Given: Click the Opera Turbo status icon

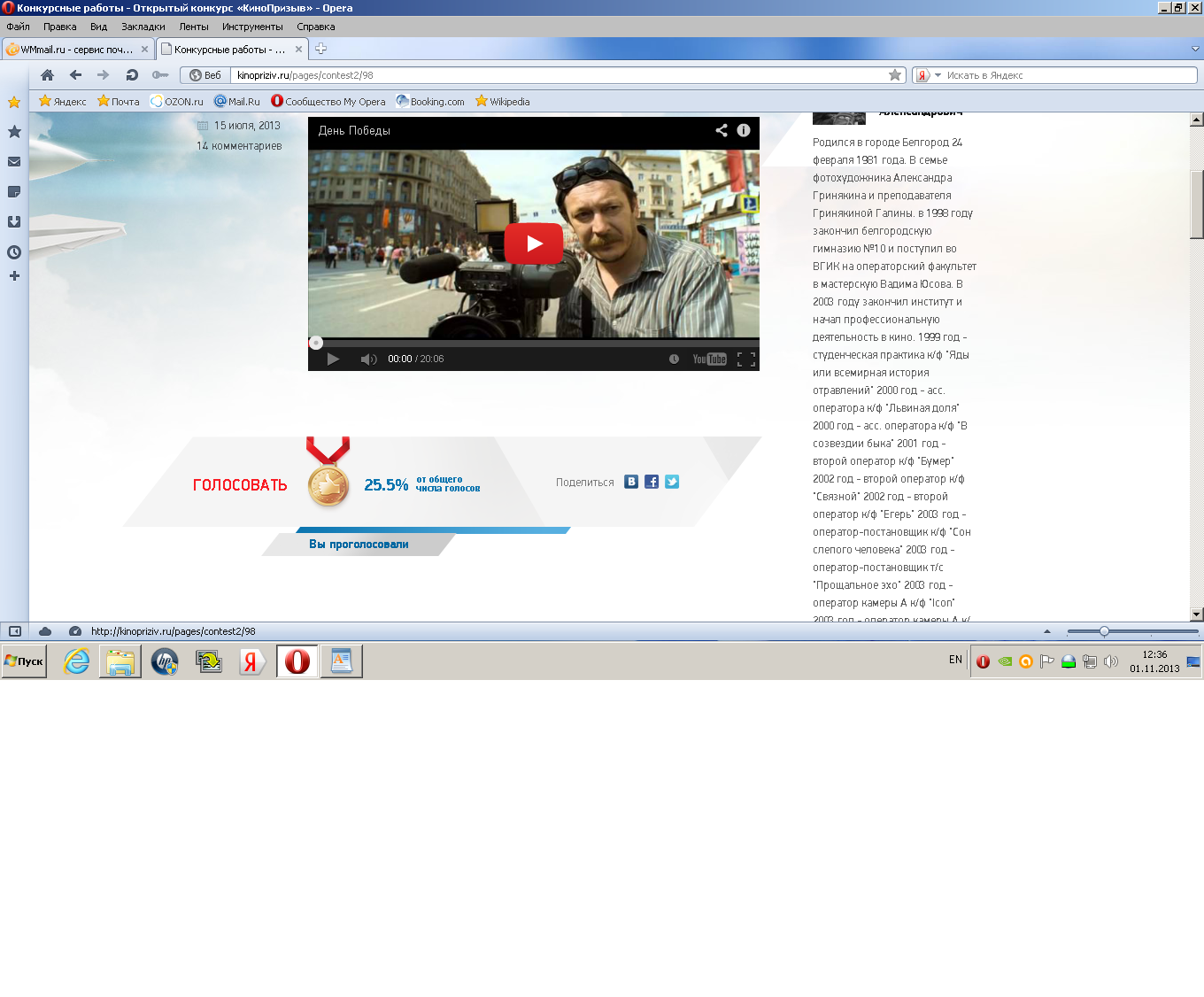Looking at the screenshot, I should pyautogui.click(x=75, y=631).
